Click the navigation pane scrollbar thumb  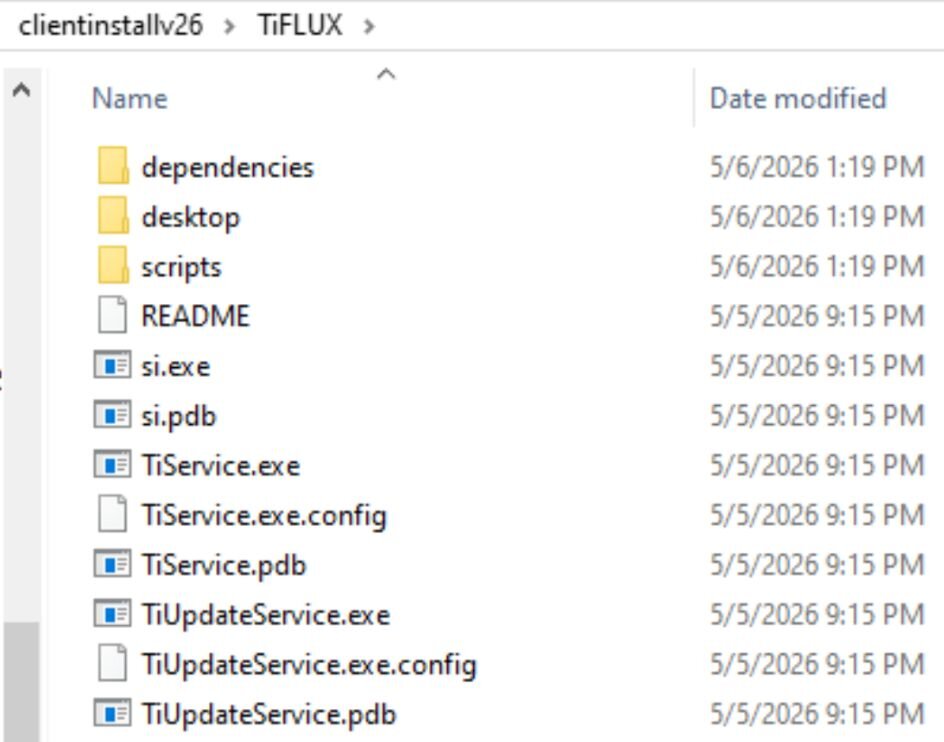tap(22, 681)
